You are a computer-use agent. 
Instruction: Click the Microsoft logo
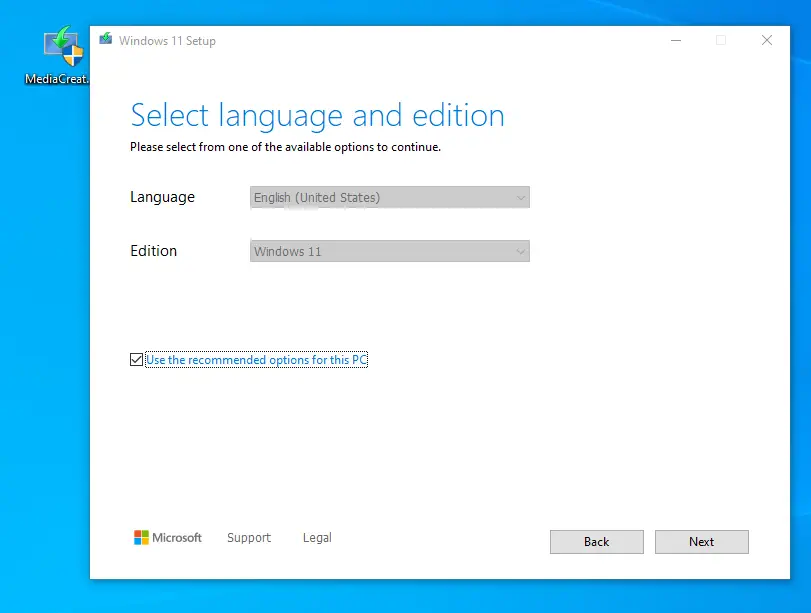[168, 537]
